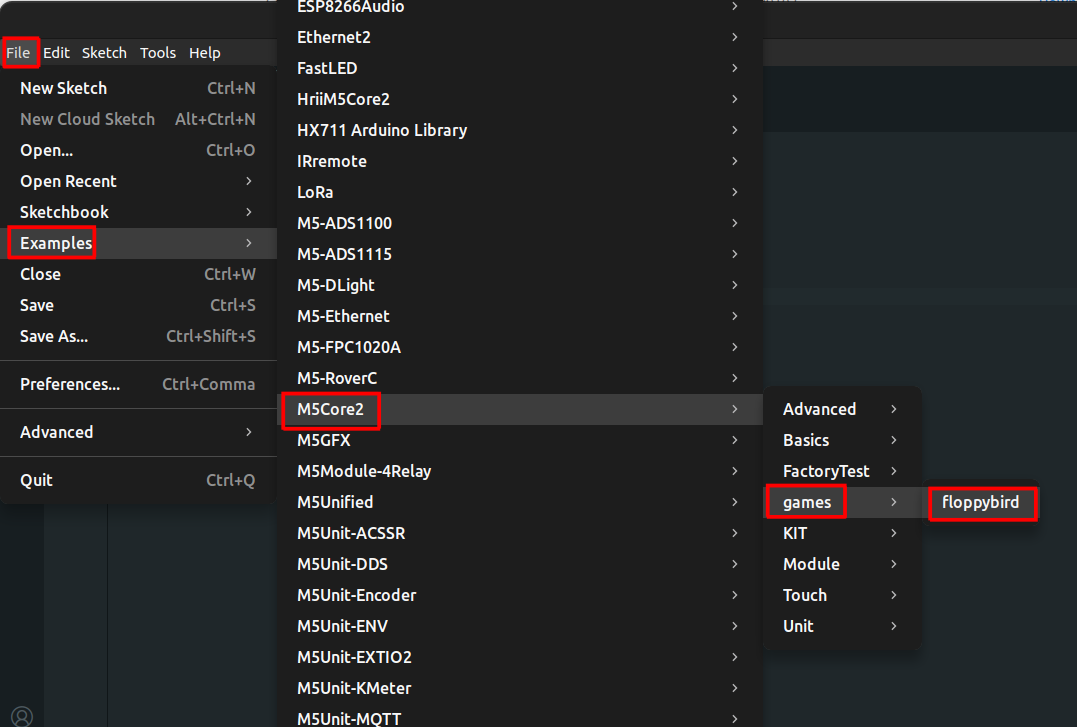The image size is (1077, 727).
Task: Open the Tools menu
Action: click(158, 53)
